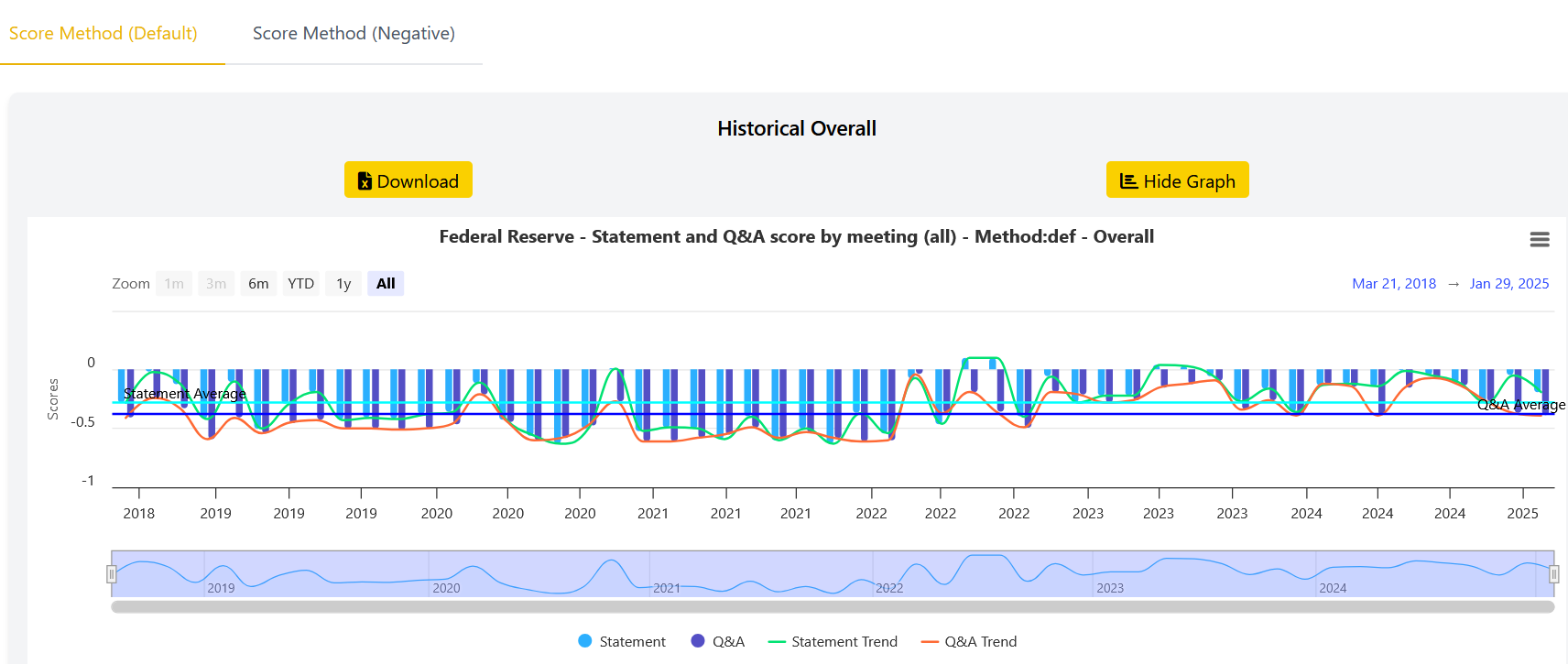Viewport: 1568px width, 664px height.
Task: Switch to Score Method (Negative) tab
Action: point(354,34)
